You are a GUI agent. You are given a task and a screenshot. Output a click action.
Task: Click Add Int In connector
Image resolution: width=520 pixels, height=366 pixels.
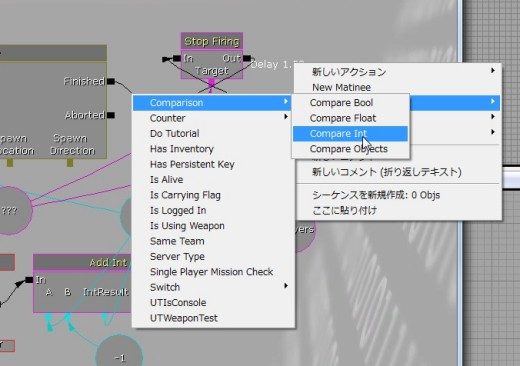[x=29, y=280]
